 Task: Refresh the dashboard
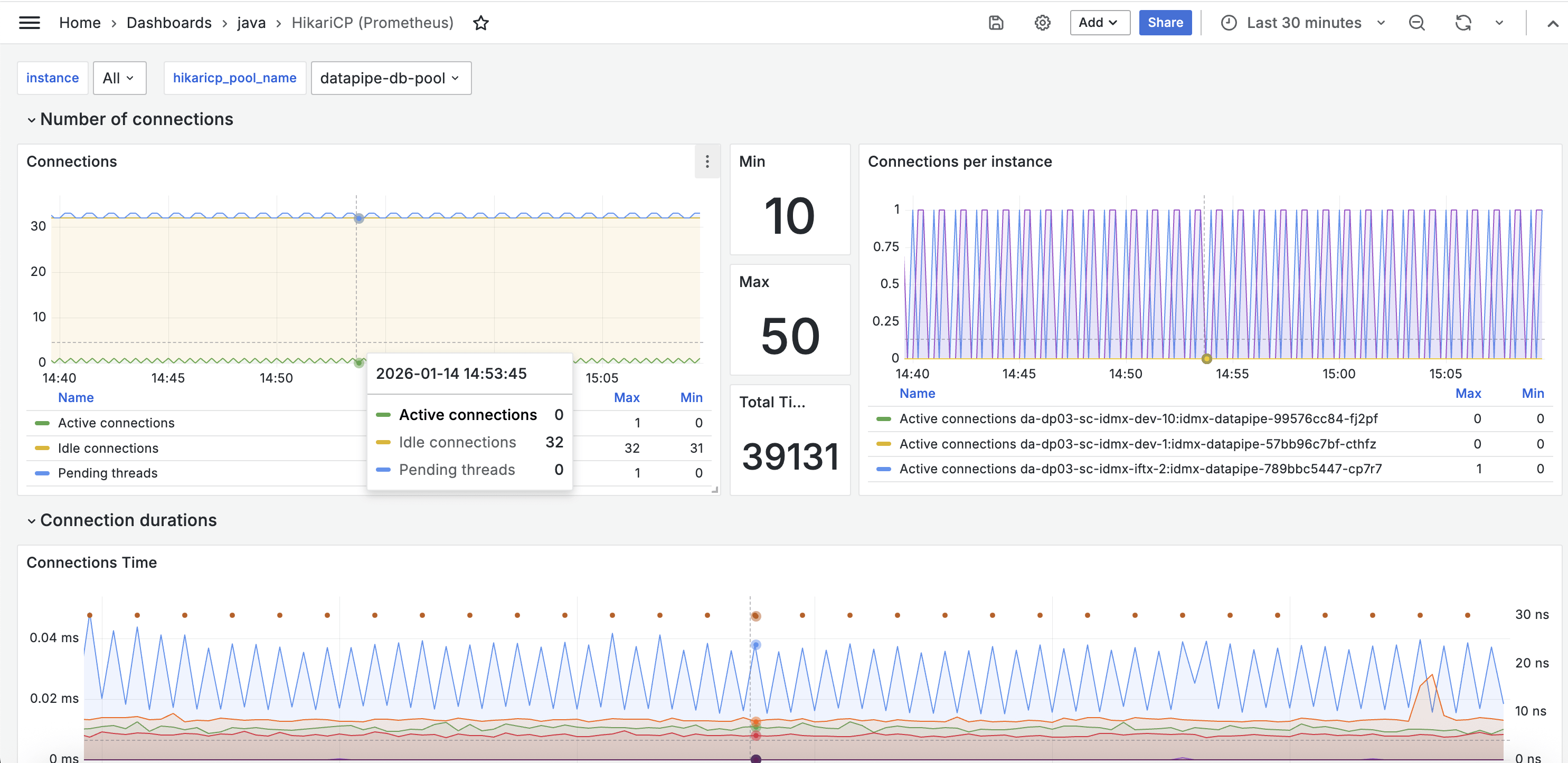[1463, 23]
